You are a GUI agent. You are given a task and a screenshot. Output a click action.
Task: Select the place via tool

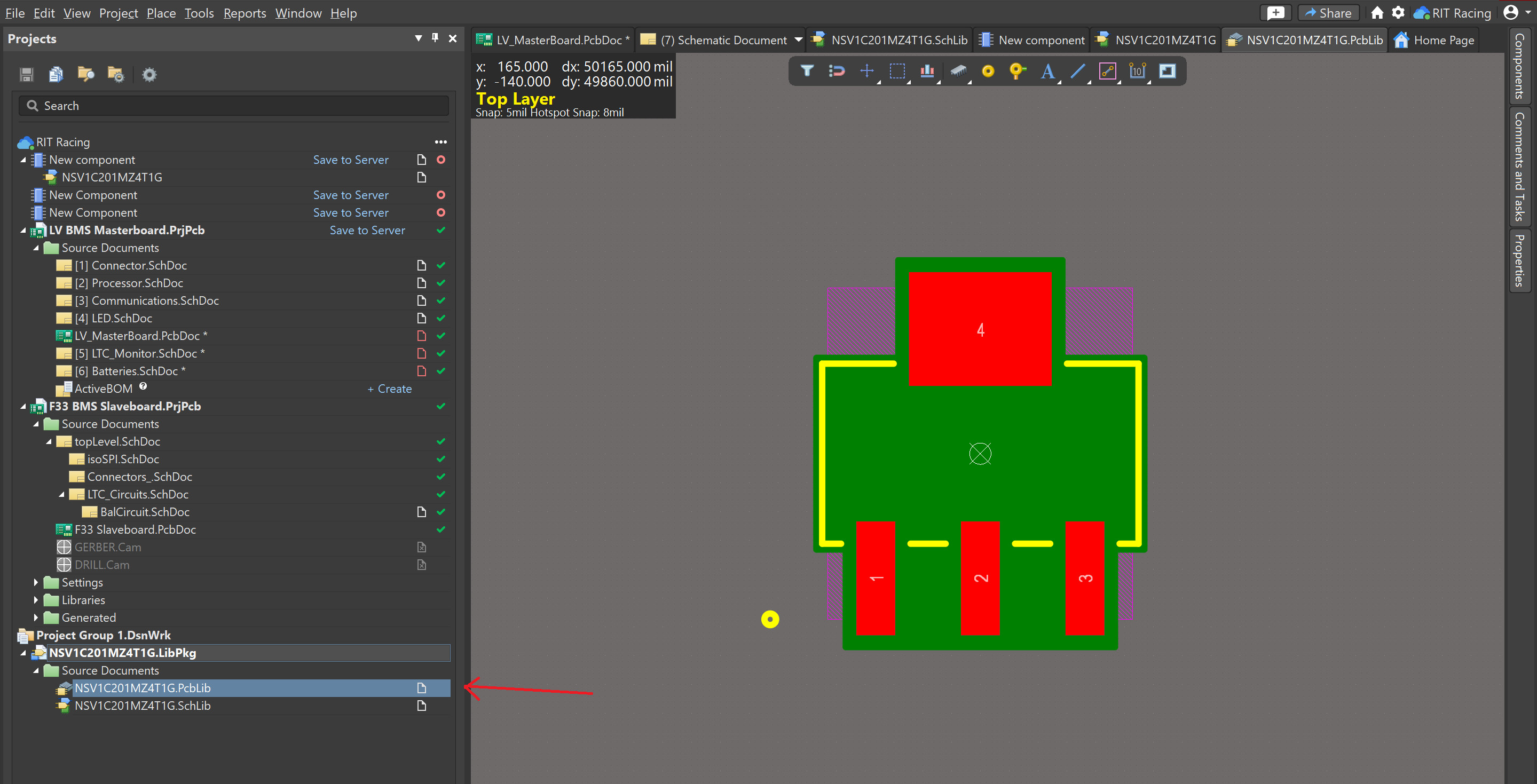coord(1018,71)
